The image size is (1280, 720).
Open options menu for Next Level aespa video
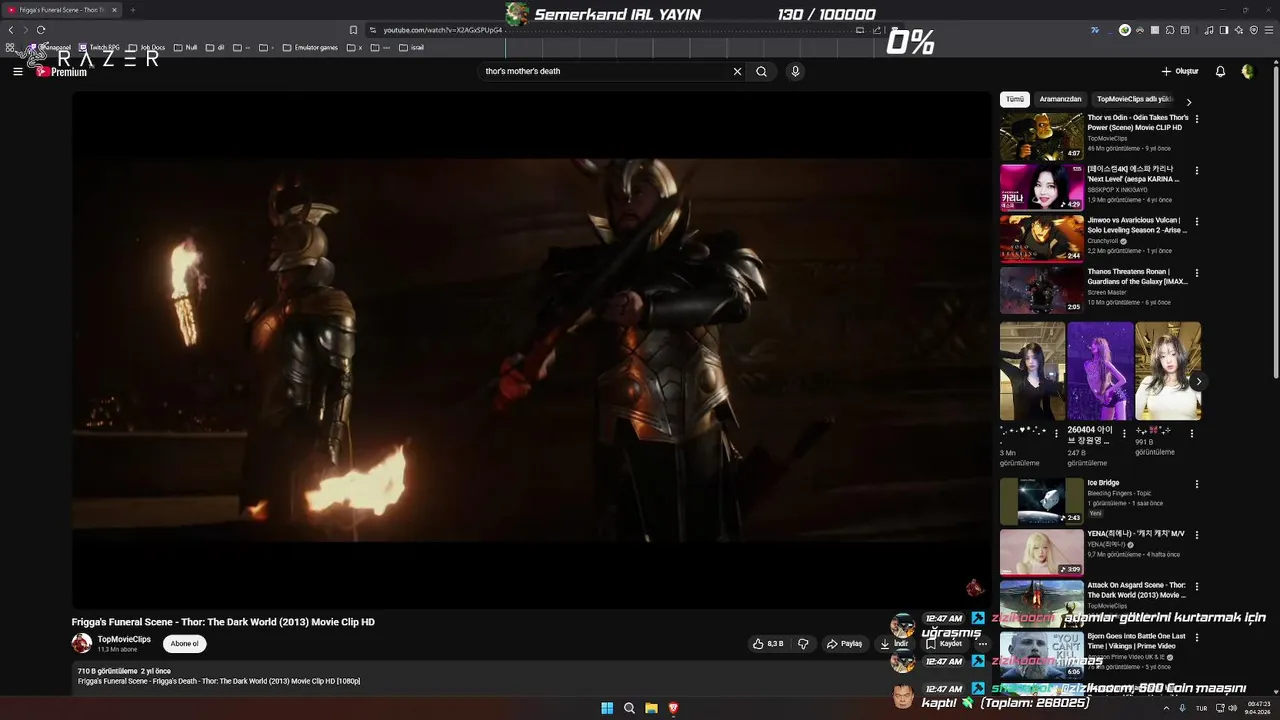click(x=1197, y=170)
